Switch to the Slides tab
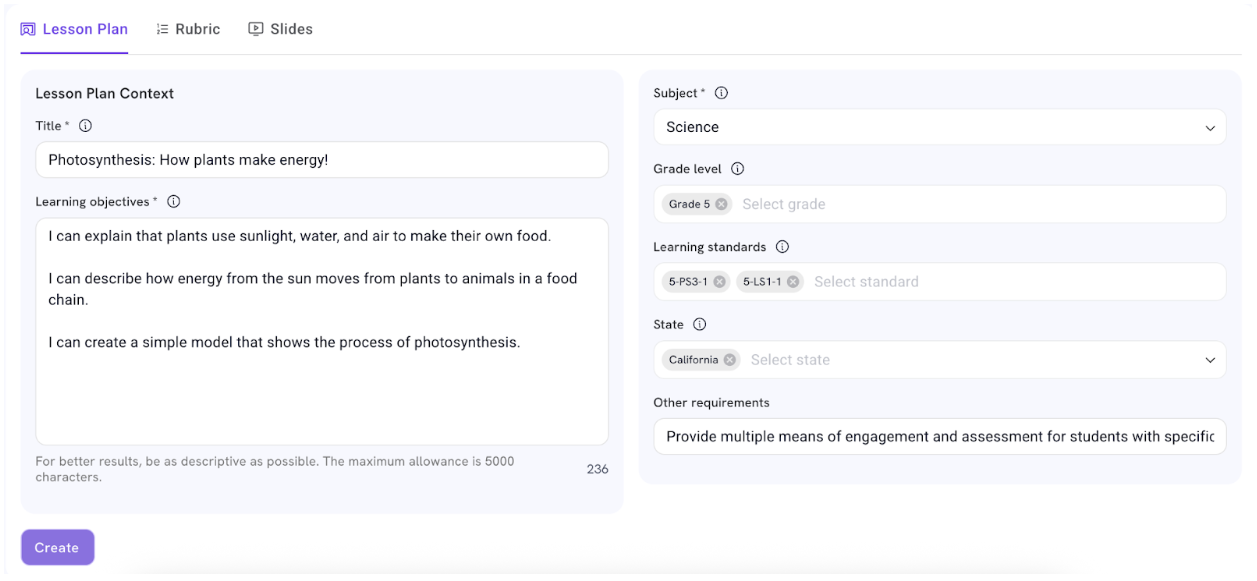This screenshot has width=1257, height=581. 281,29
